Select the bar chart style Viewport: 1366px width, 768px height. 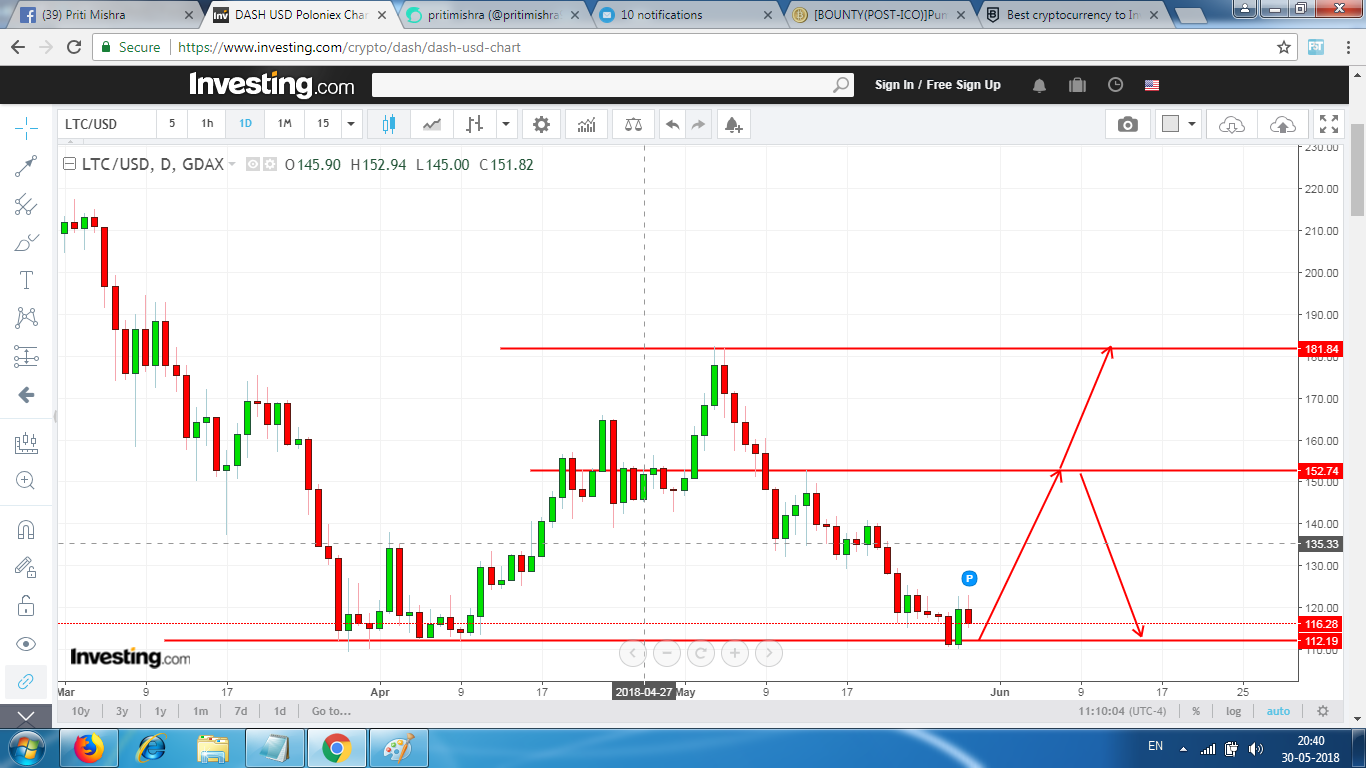(475, 124)
